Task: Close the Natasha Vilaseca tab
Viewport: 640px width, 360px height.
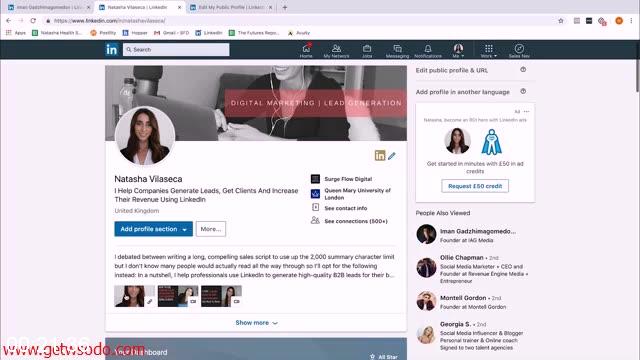Action: 180,7
